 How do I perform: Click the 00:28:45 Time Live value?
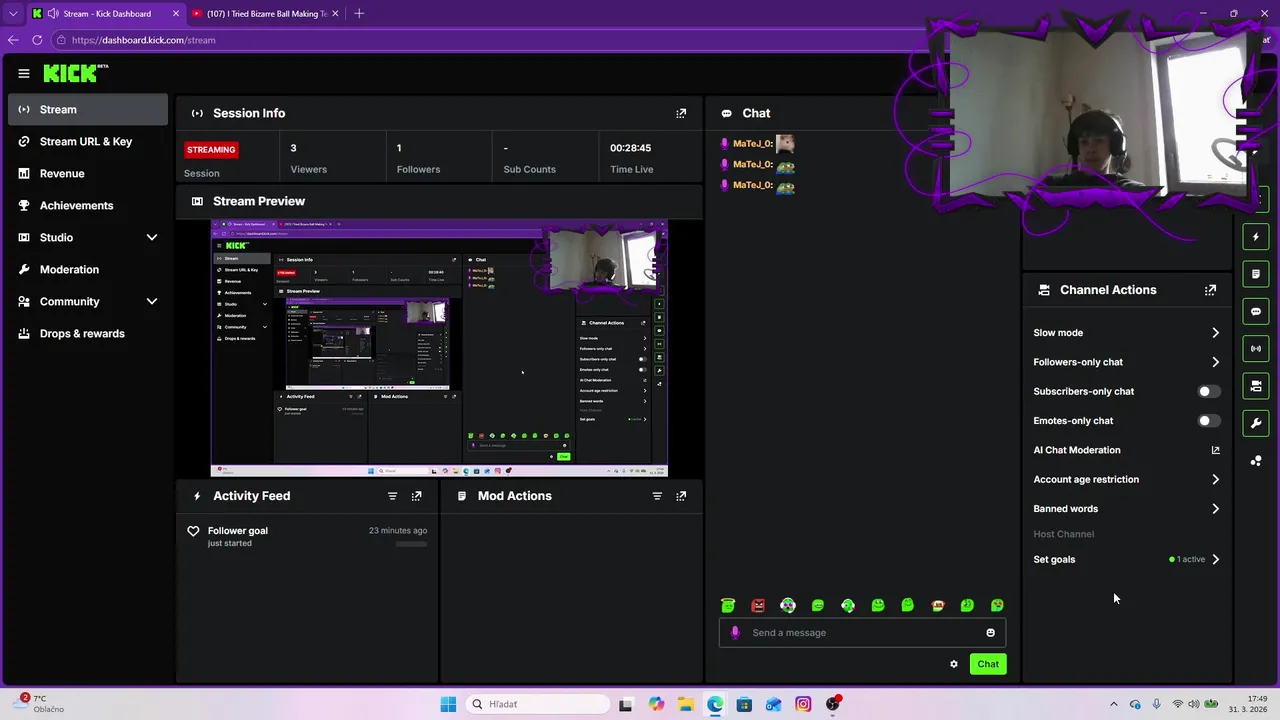click(631, 148)
